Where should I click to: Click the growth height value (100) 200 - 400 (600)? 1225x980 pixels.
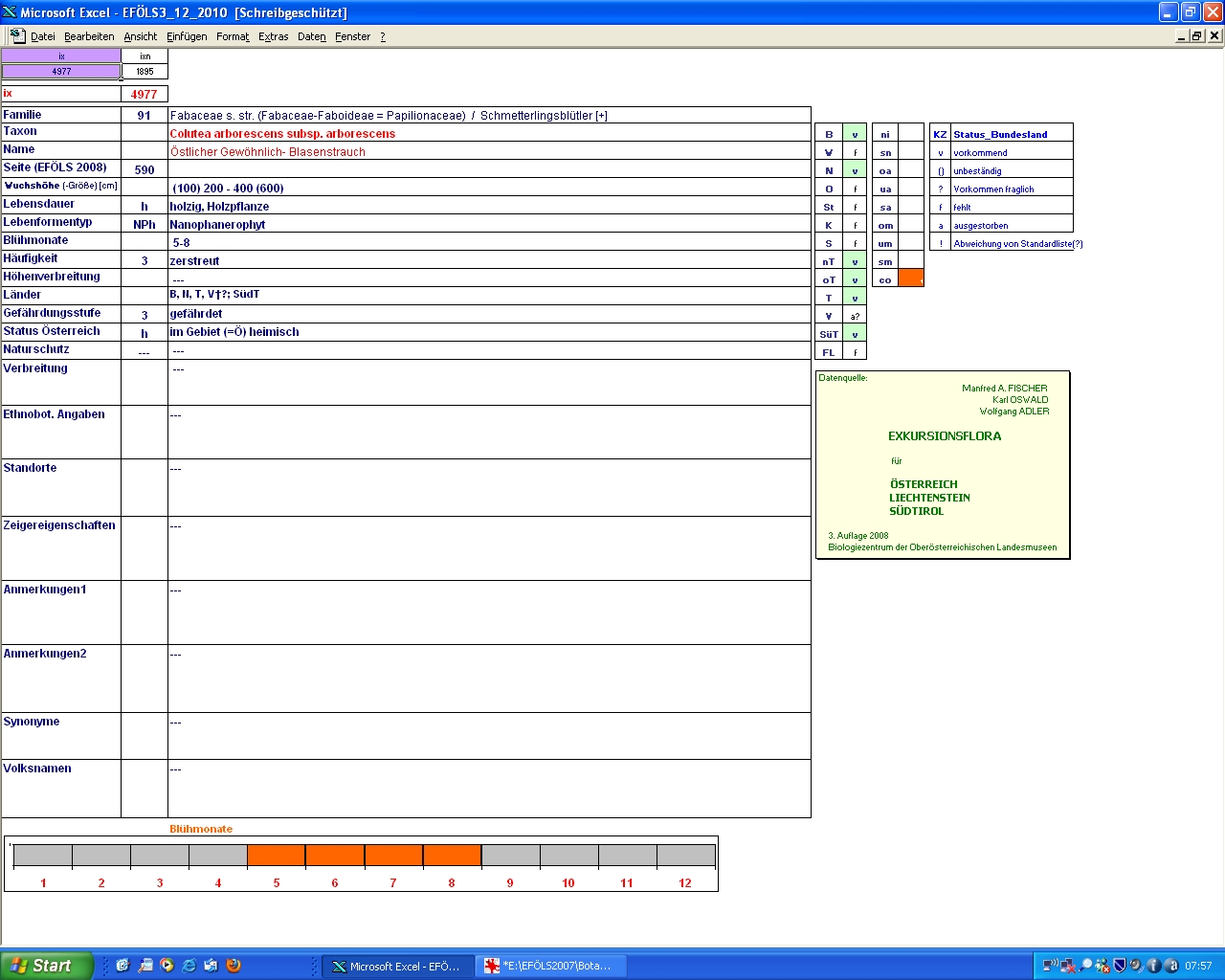pos(228,189)
